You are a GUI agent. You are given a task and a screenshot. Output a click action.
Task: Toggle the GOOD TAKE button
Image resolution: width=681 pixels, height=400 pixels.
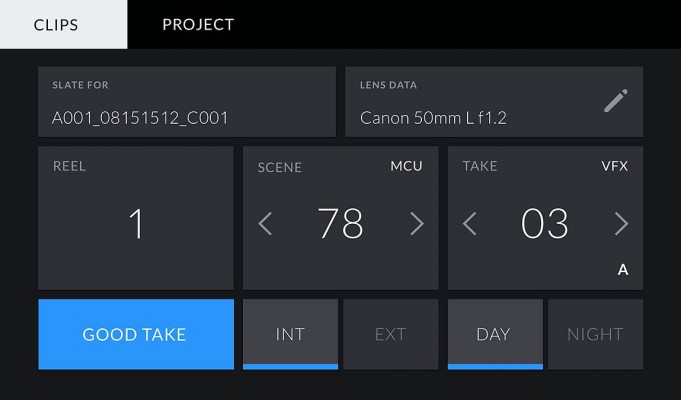click(136, 334)
